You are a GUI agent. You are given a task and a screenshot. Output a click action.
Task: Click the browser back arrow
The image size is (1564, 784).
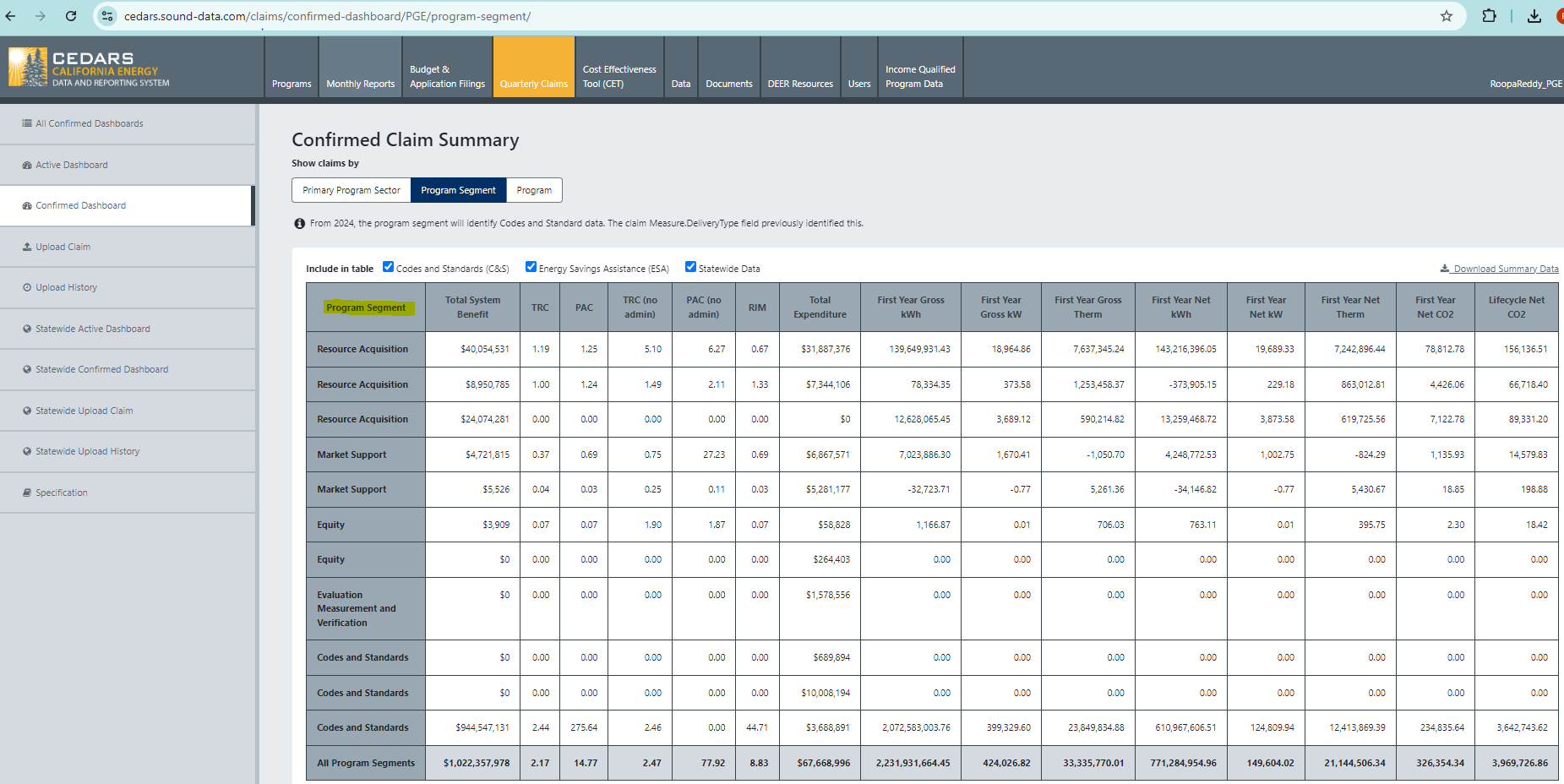pos(11,16)
